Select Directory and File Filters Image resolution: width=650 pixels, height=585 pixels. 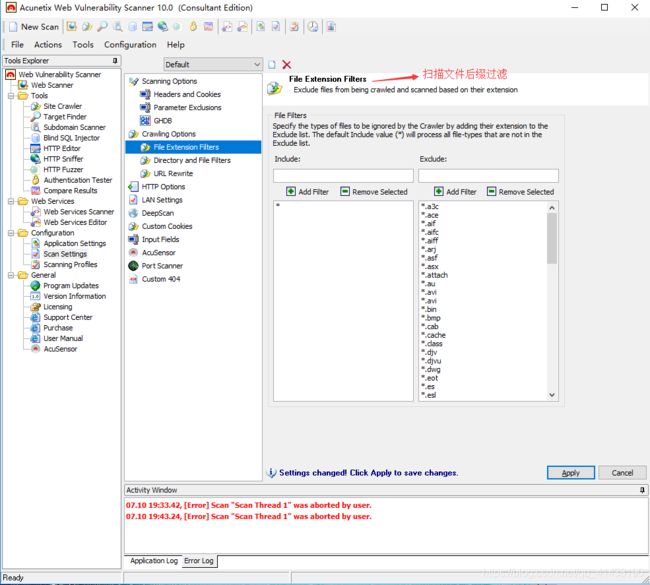point(192,160)
